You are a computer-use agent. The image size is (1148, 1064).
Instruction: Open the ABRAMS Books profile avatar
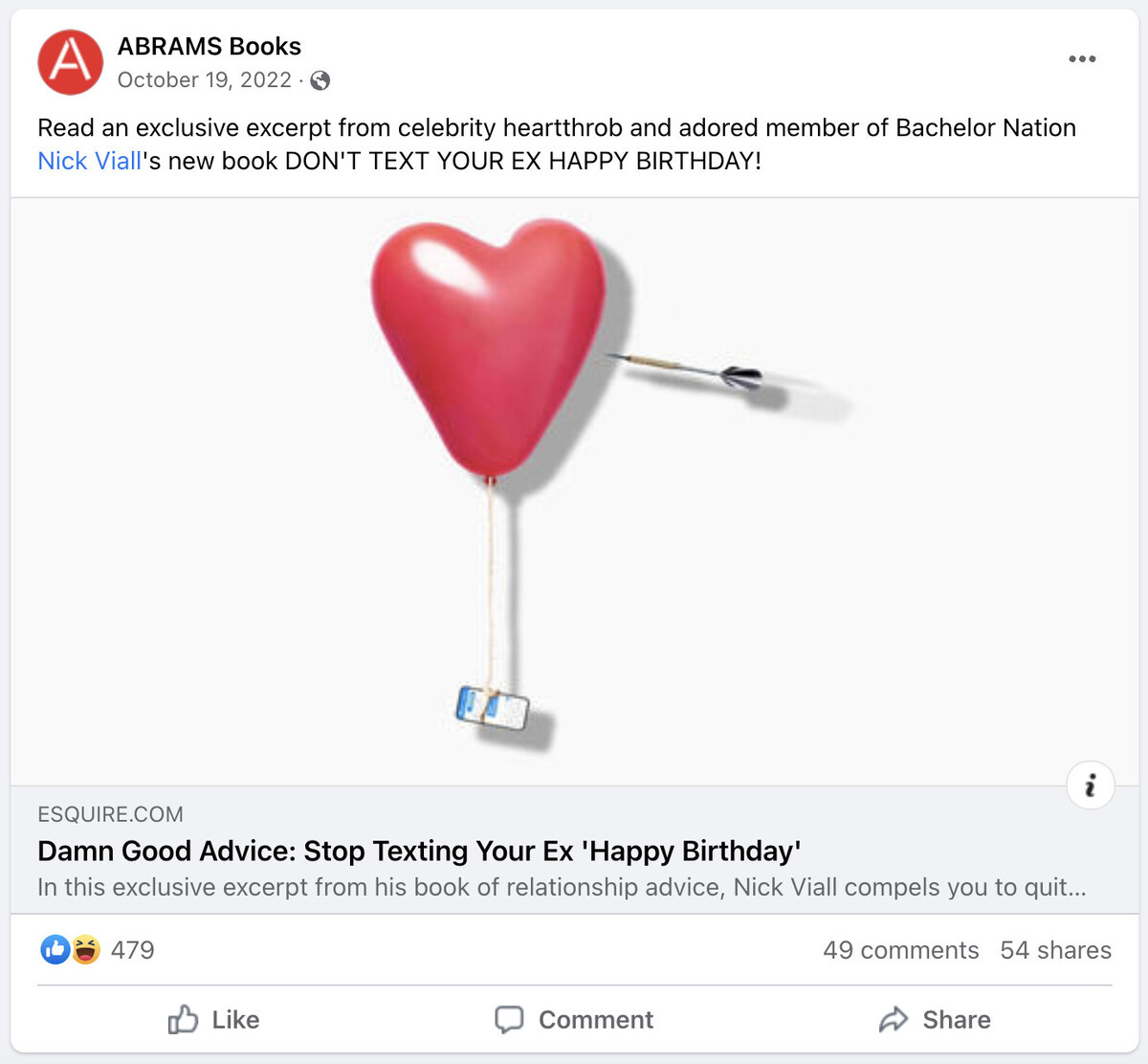click(70, 62)
